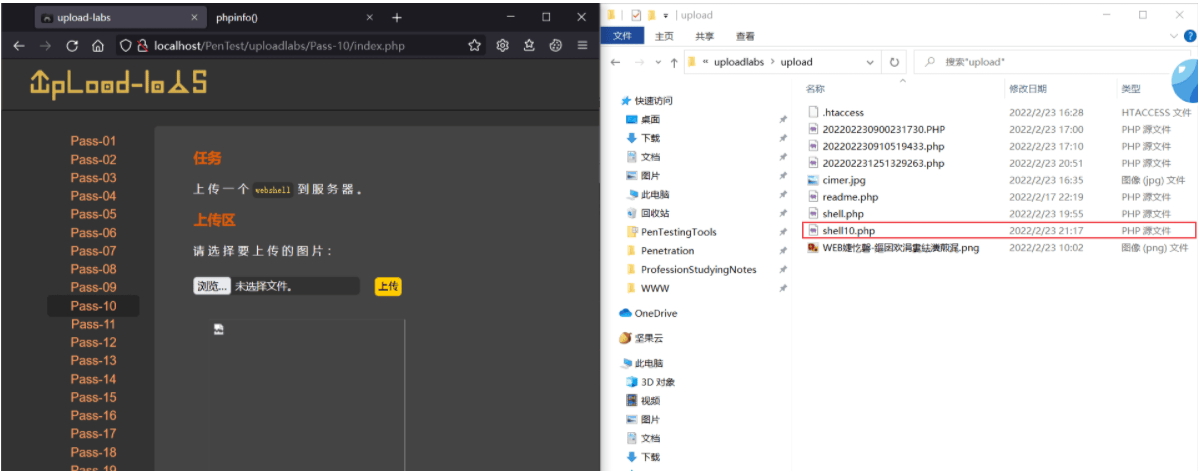Navigate up one folder in Explorer
Image resolution: width=1198 pixels, height=471 pixels.
(x=673, y=63)
